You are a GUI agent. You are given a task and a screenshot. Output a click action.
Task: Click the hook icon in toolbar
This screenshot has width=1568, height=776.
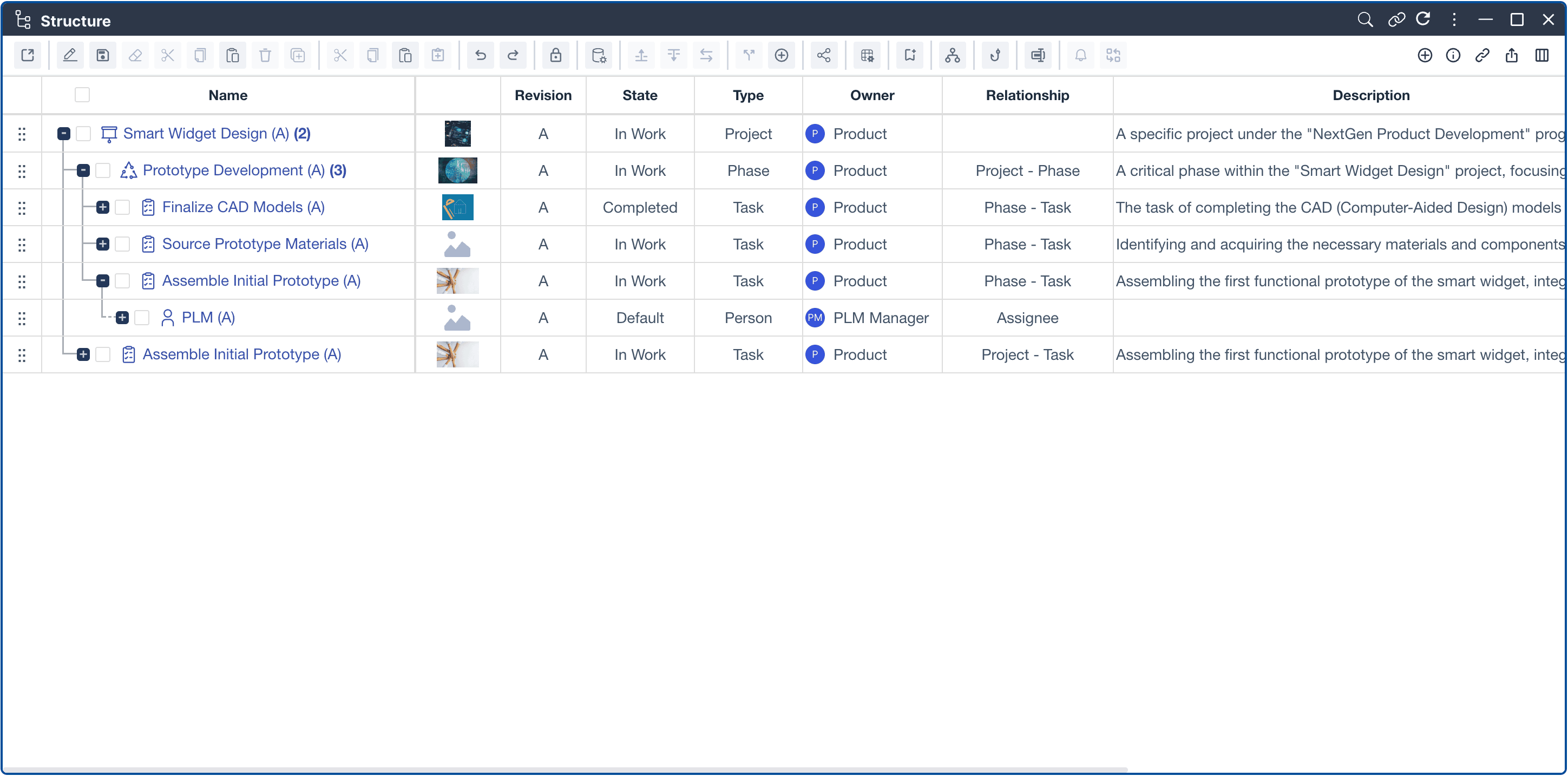(995, 55)
